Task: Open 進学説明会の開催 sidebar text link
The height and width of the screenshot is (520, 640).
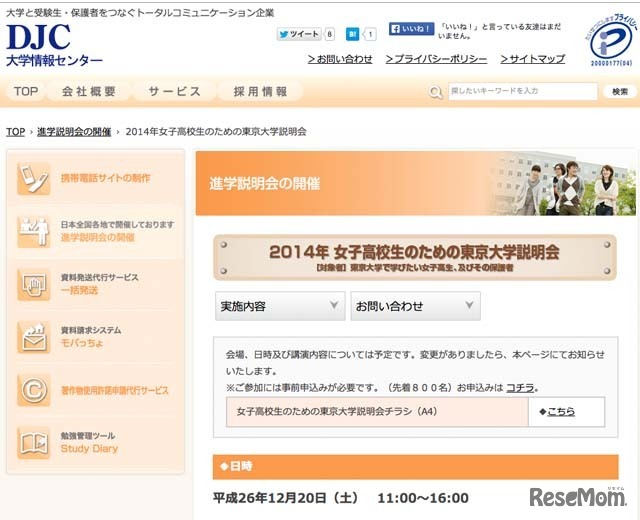Action: (98, 237)
